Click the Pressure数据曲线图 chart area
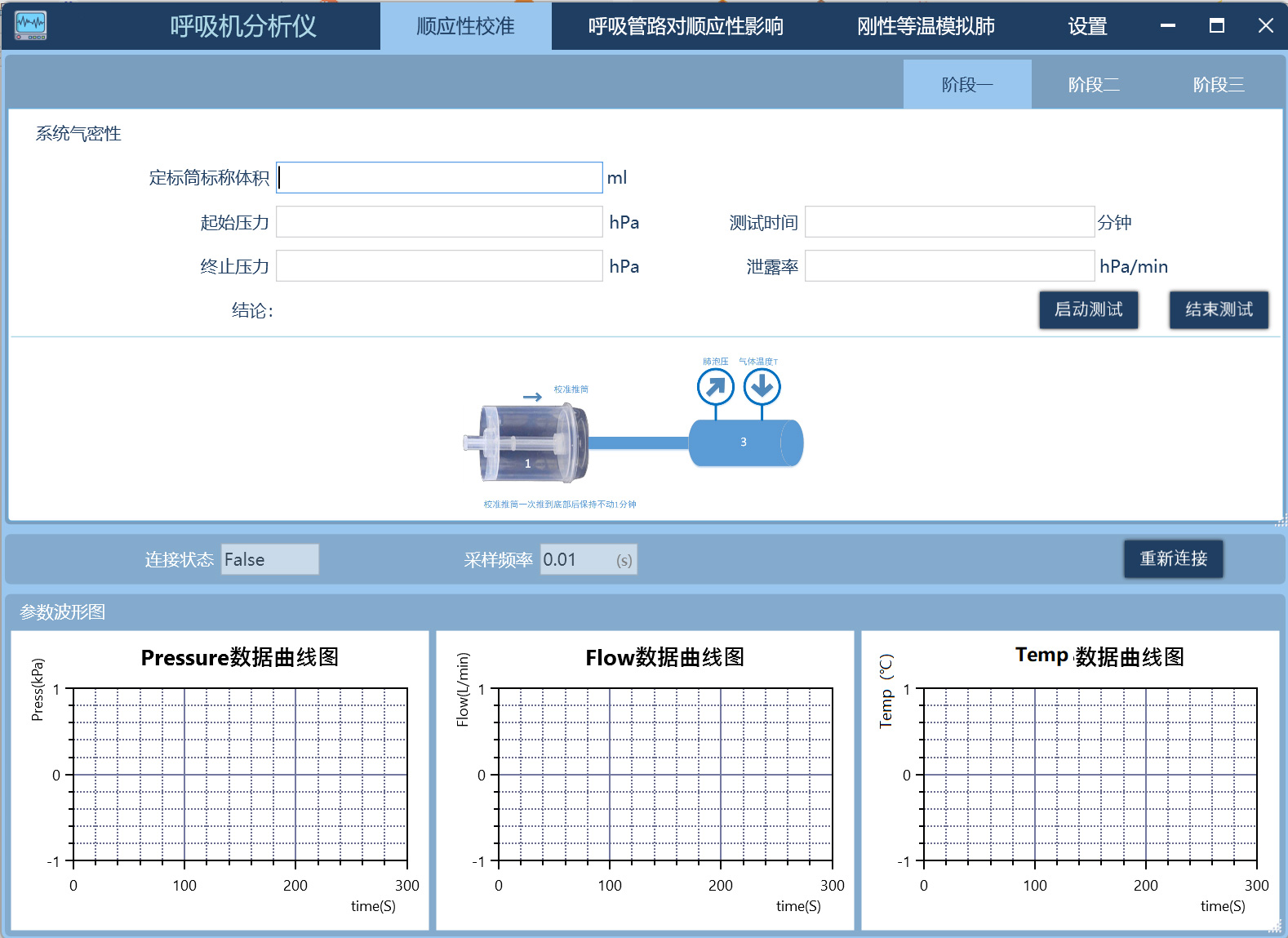 240,775
